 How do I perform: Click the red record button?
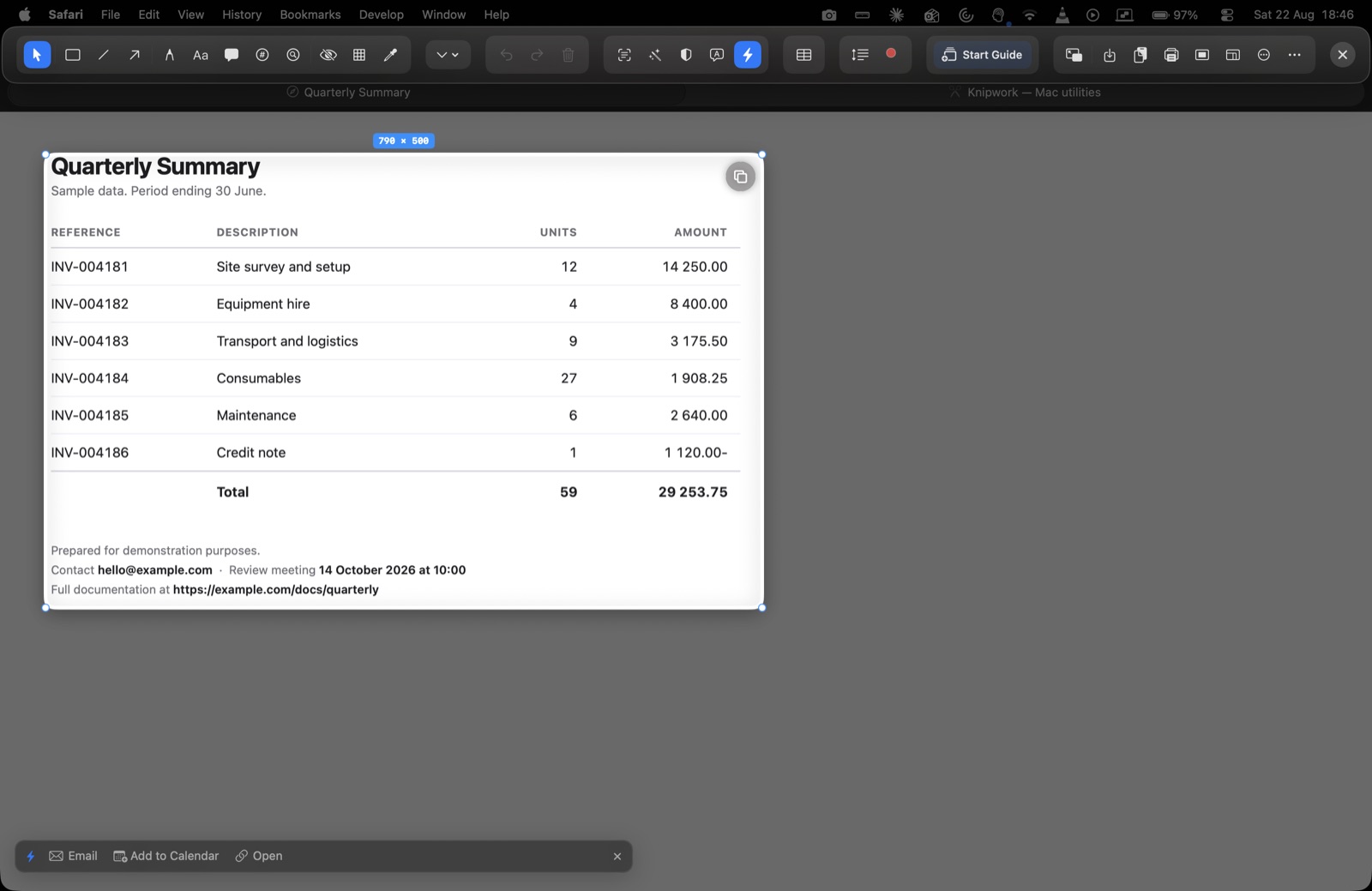891,53
